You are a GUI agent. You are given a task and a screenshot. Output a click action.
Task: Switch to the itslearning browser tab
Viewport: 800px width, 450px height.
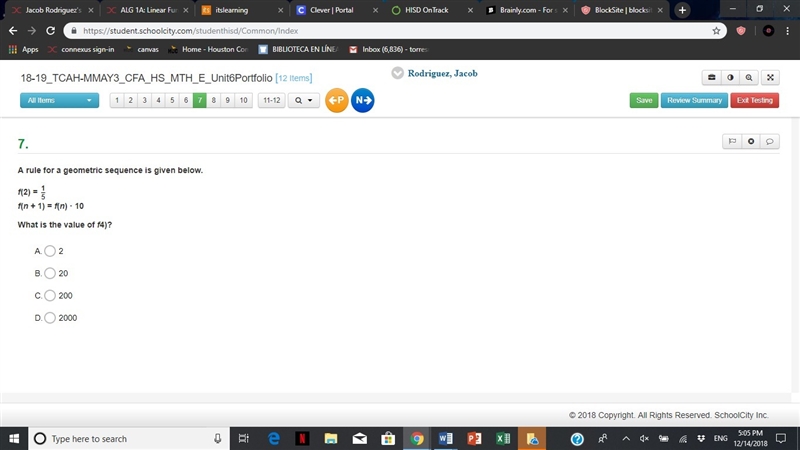point(242,10)
